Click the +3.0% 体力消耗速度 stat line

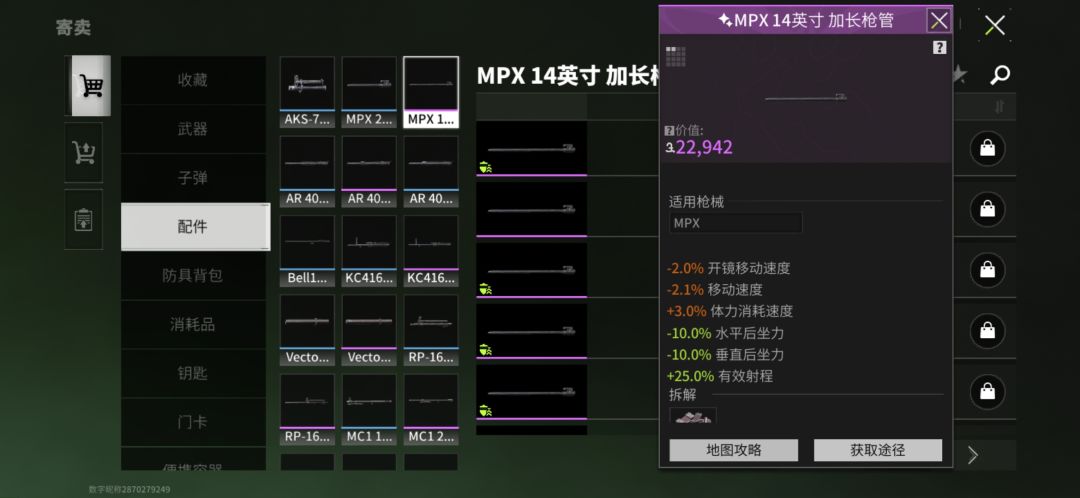[729, 311]
